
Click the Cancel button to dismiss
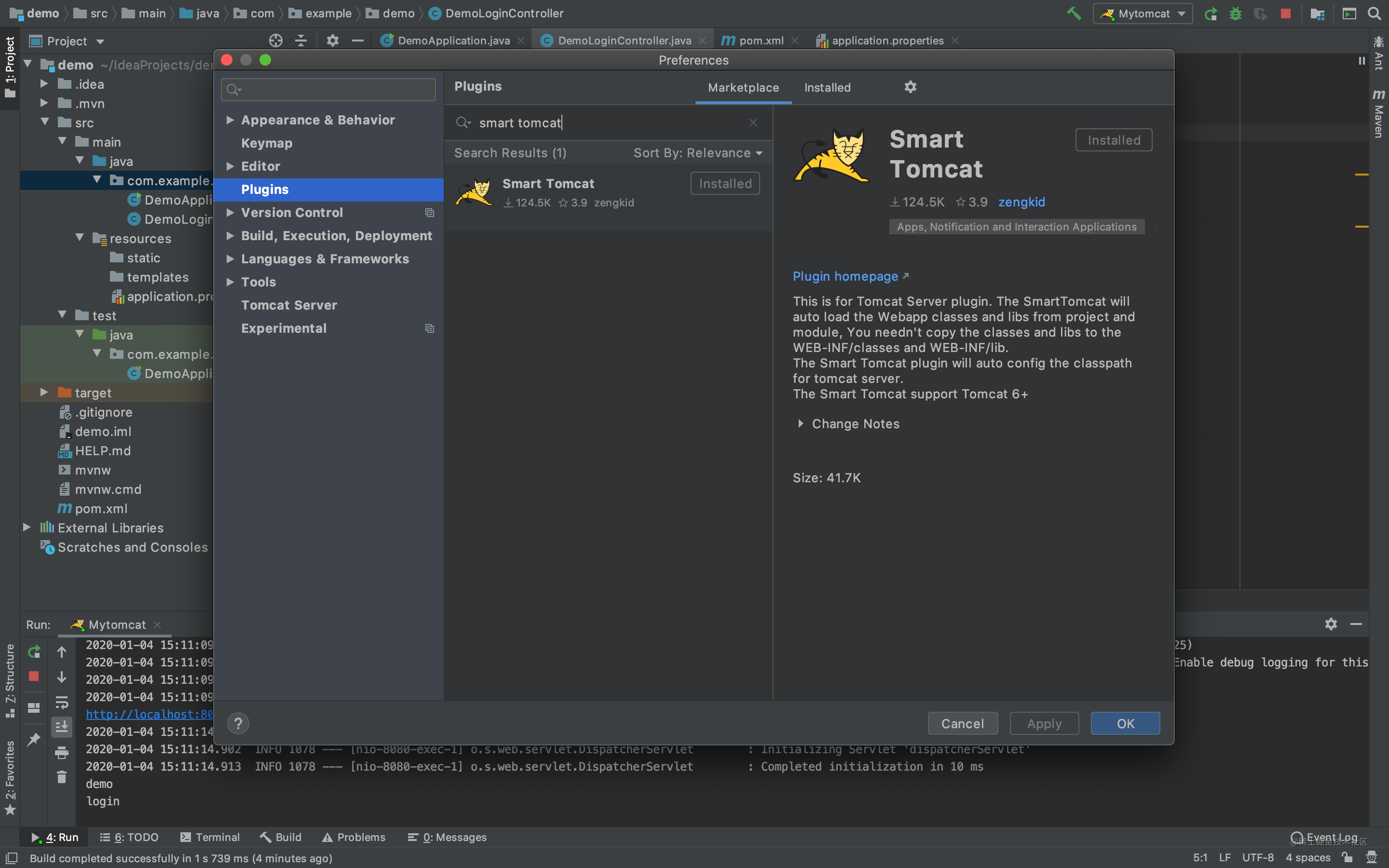(x=962, y=723)
